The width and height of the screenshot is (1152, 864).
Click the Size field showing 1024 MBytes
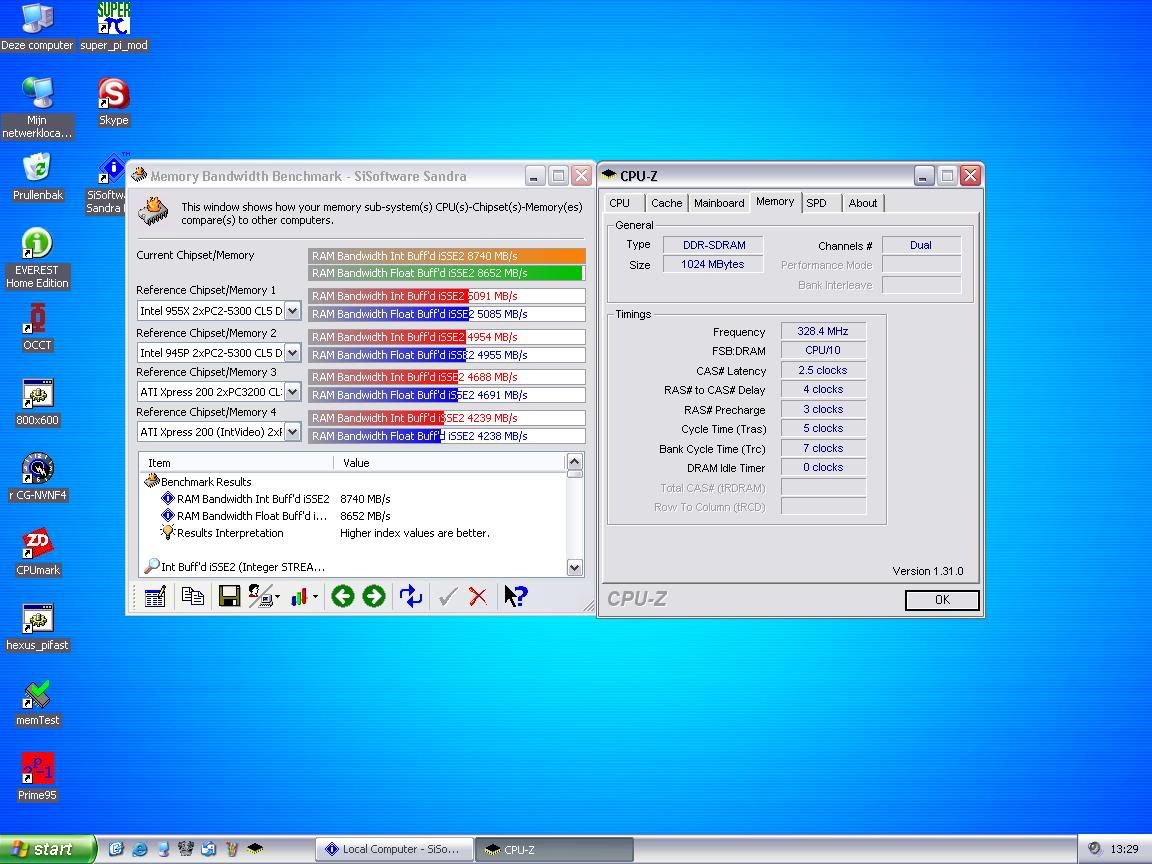(713, 264)
